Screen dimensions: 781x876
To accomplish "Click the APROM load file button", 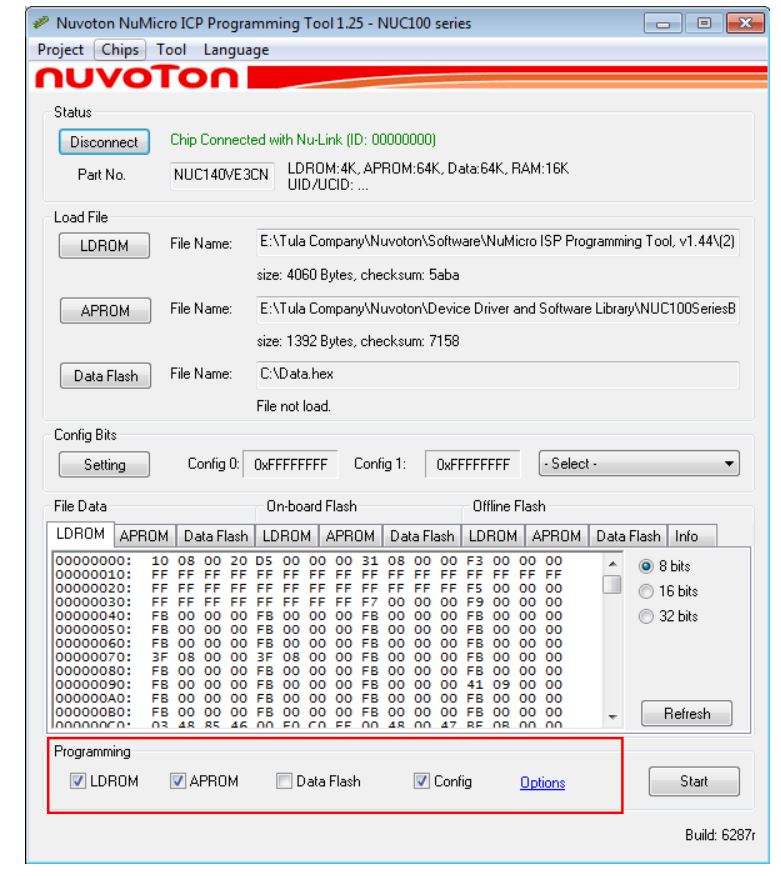I will 105,311.
